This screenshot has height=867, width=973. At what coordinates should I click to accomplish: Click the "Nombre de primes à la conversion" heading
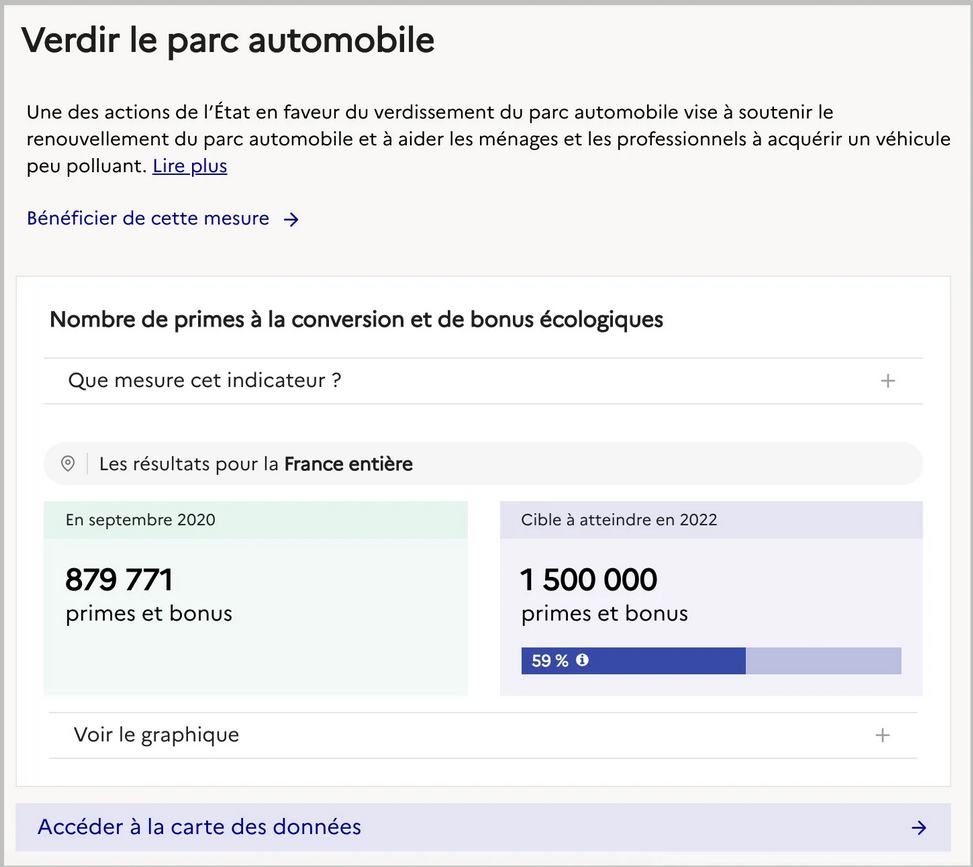click(x=356, y=320)
